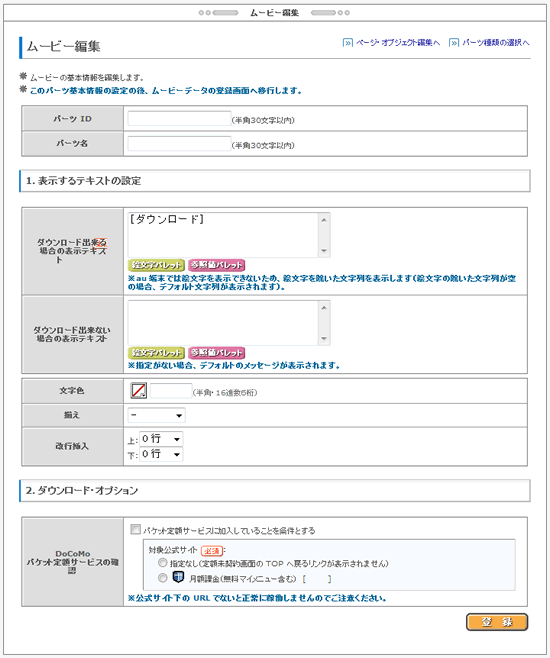Click the shield icon beside 月額課金
This screenshot has height=658, width=550.
pos(178,577)
